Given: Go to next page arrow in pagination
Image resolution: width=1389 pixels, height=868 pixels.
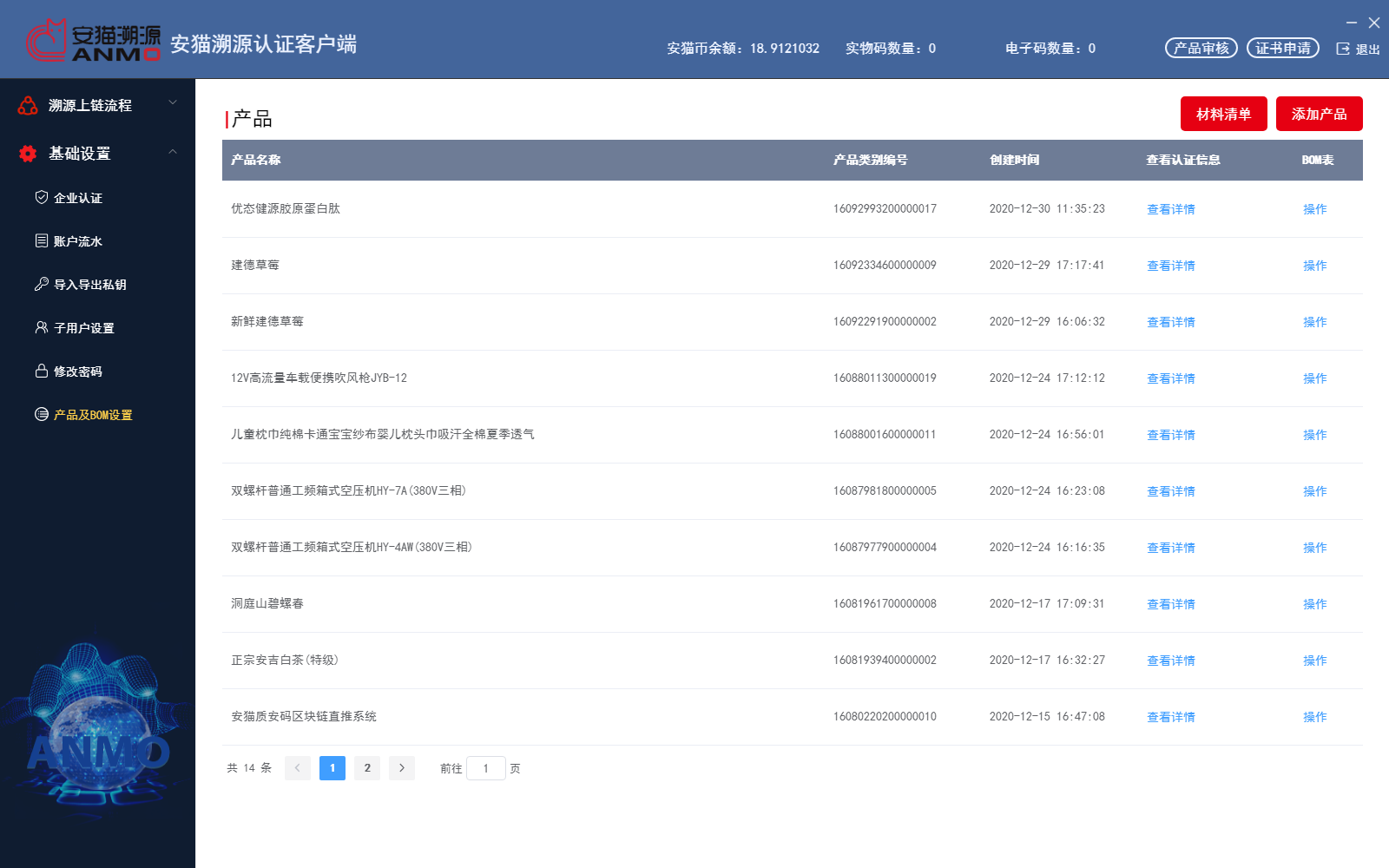Looking at the screenshot, I should coord(402,768).
